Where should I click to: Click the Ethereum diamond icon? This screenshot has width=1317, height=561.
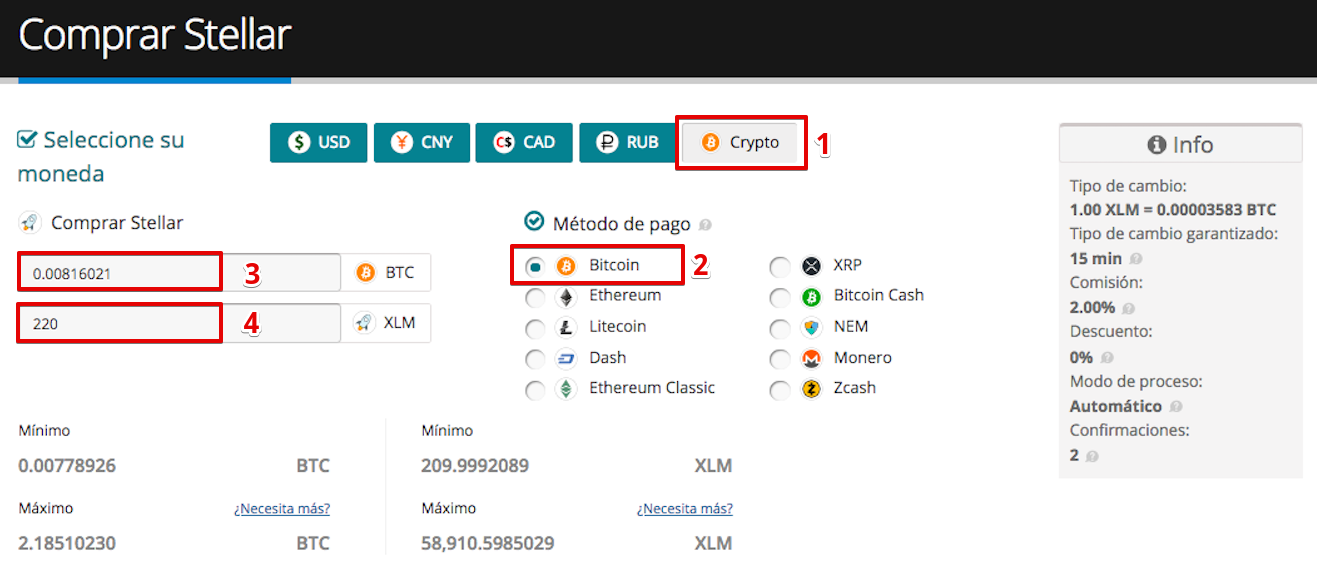pos(566,297)
